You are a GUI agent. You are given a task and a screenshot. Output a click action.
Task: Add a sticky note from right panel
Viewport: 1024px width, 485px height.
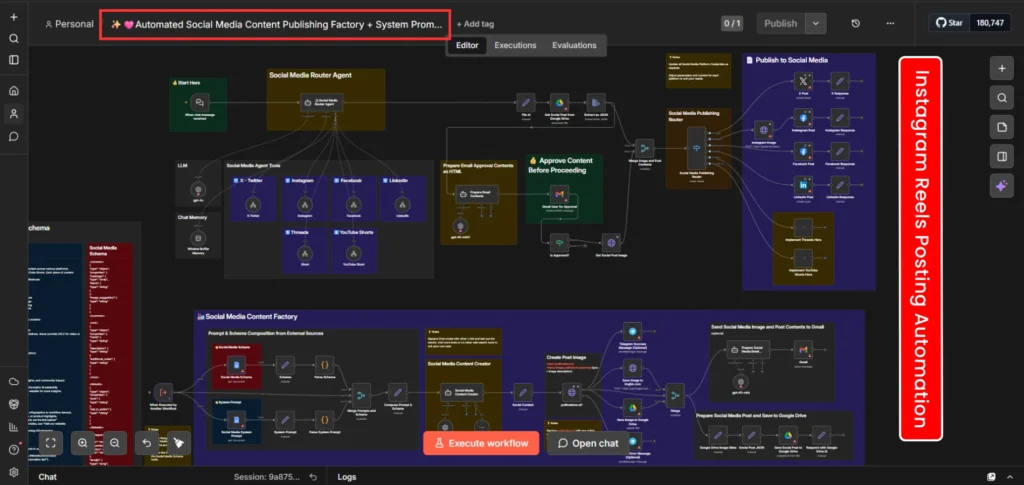(x=1002, y=127)
